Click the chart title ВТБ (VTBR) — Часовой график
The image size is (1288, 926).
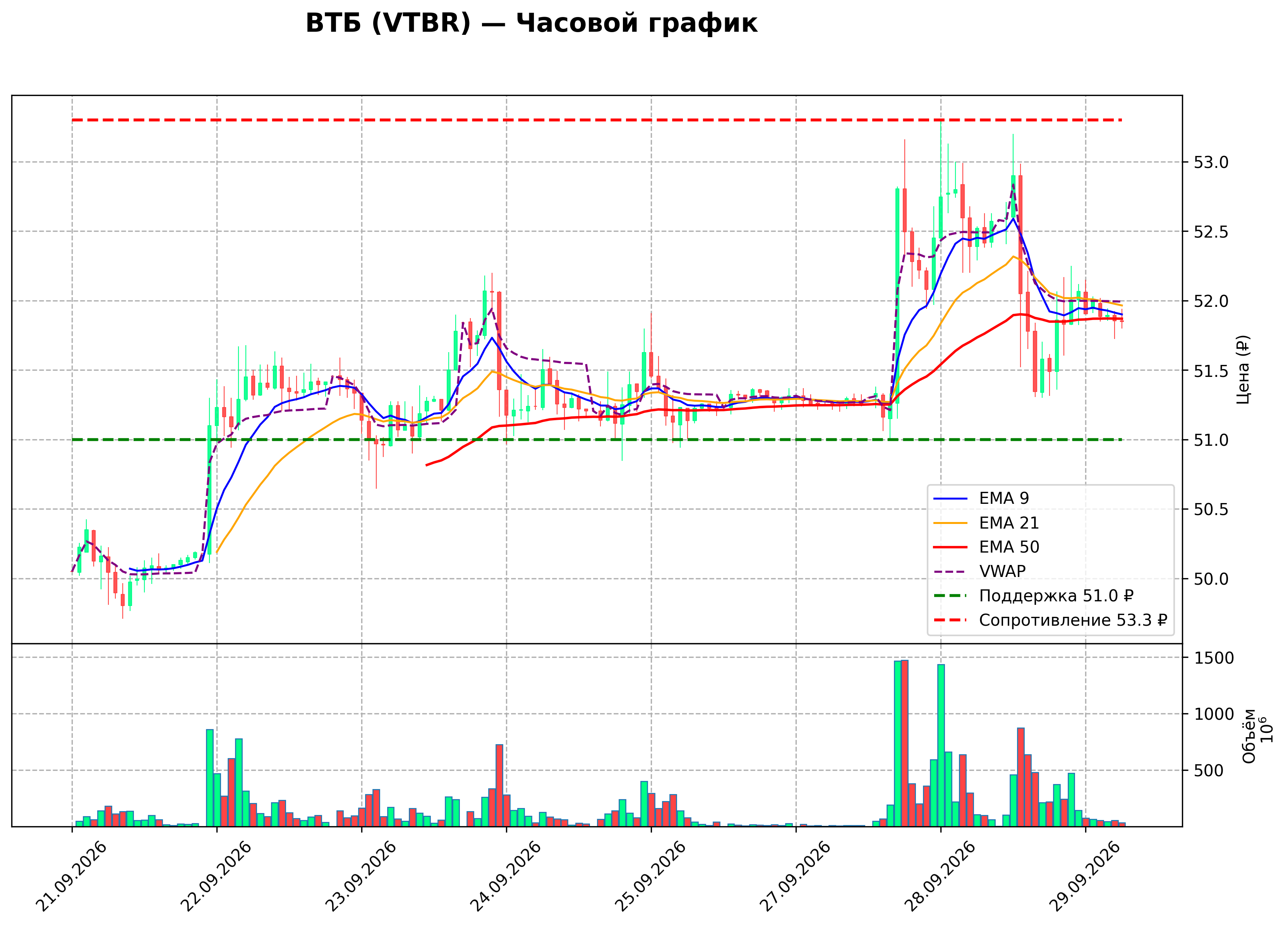point(531,24)
